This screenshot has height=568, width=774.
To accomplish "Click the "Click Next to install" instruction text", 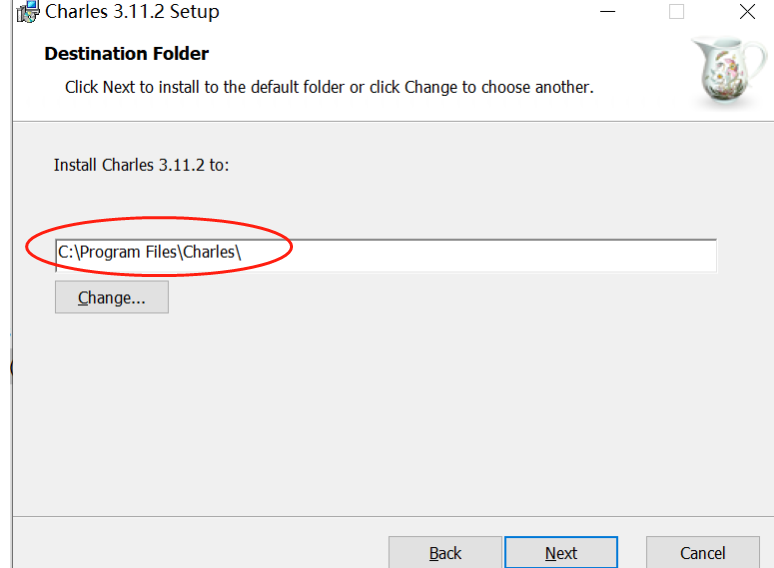I will tap(329, 87).
